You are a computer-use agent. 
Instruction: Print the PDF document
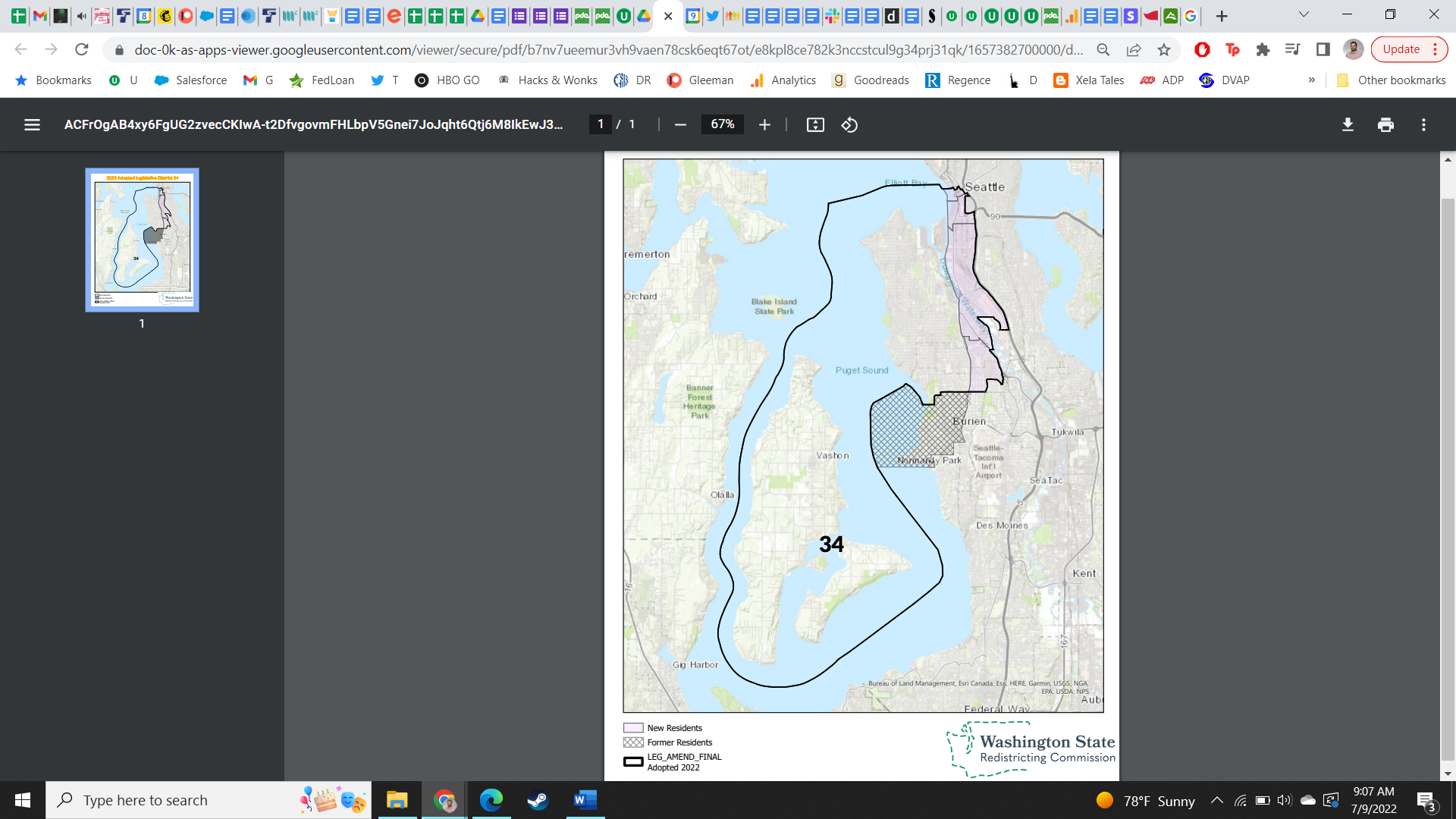tap(1385, 125)
